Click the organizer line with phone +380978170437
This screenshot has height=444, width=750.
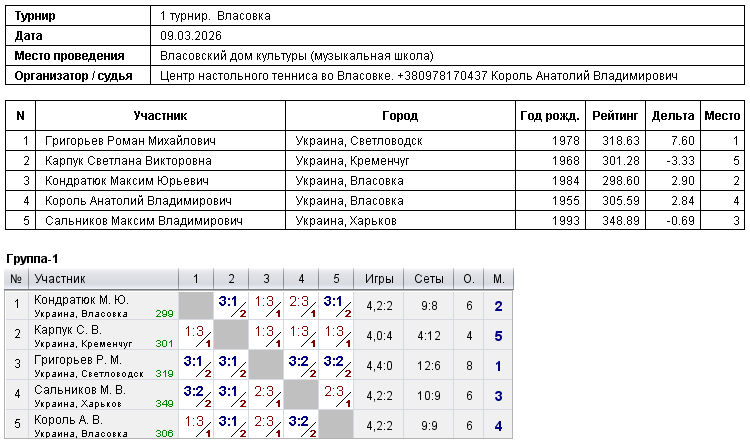click(x=419, y=76)
